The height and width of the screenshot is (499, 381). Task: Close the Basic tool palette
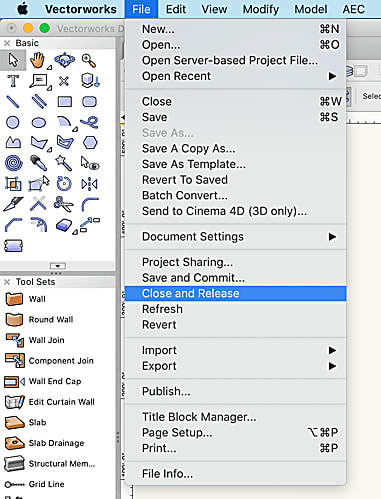(x=7, y=43)
